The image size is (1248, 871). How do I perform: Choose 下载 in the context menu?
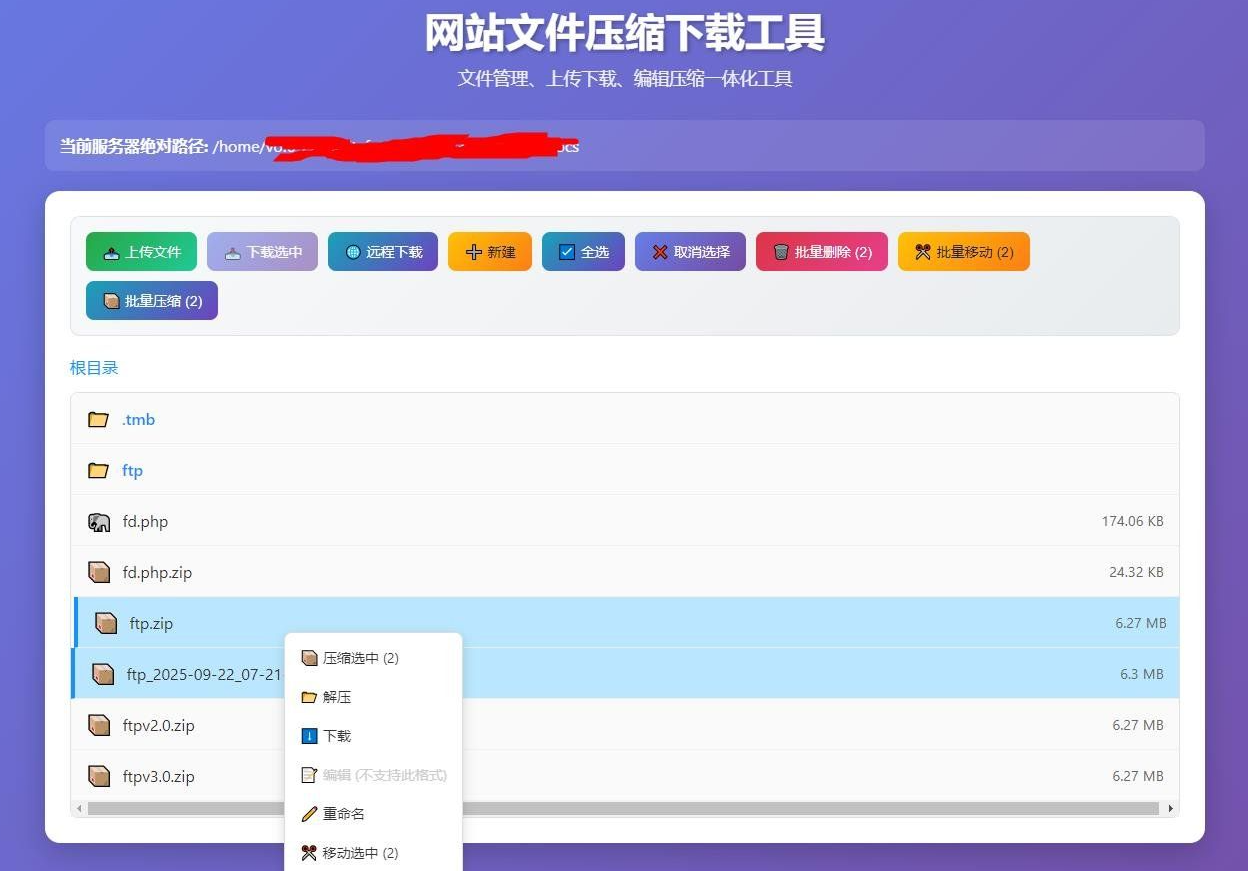337,736
